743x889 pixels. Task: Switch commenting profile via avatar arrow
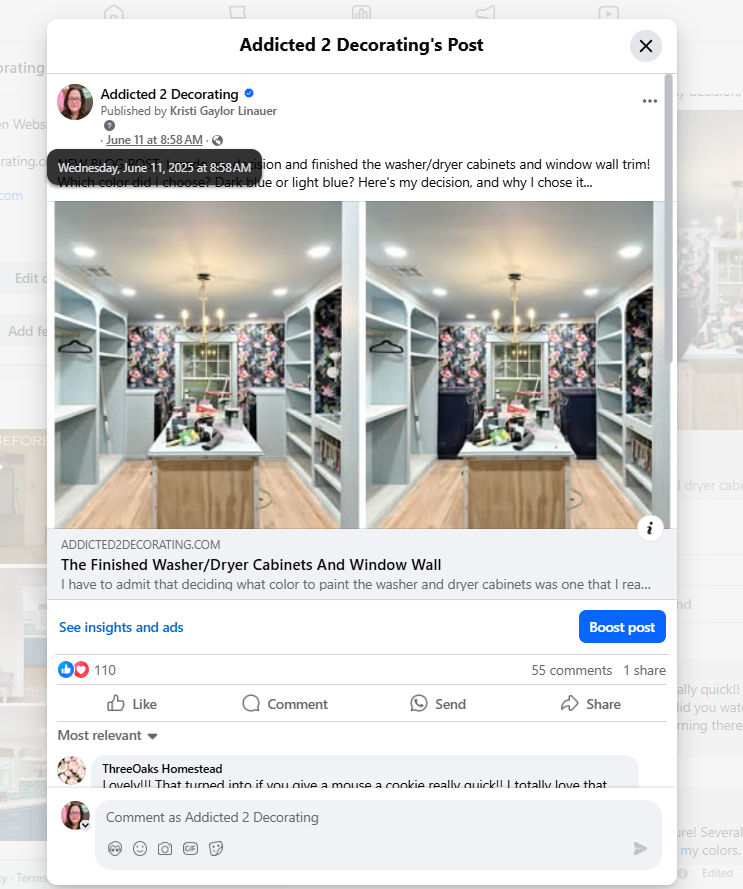[85, 825]
